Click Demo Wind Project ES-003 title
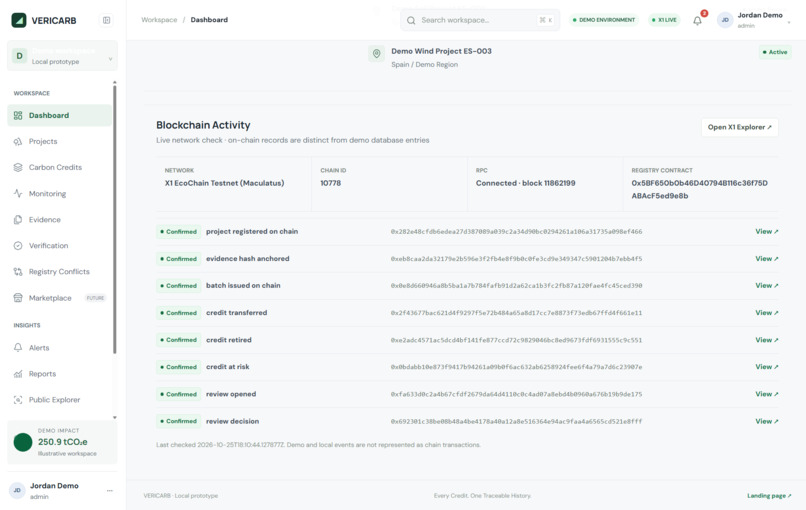 (x=441, y=51)
